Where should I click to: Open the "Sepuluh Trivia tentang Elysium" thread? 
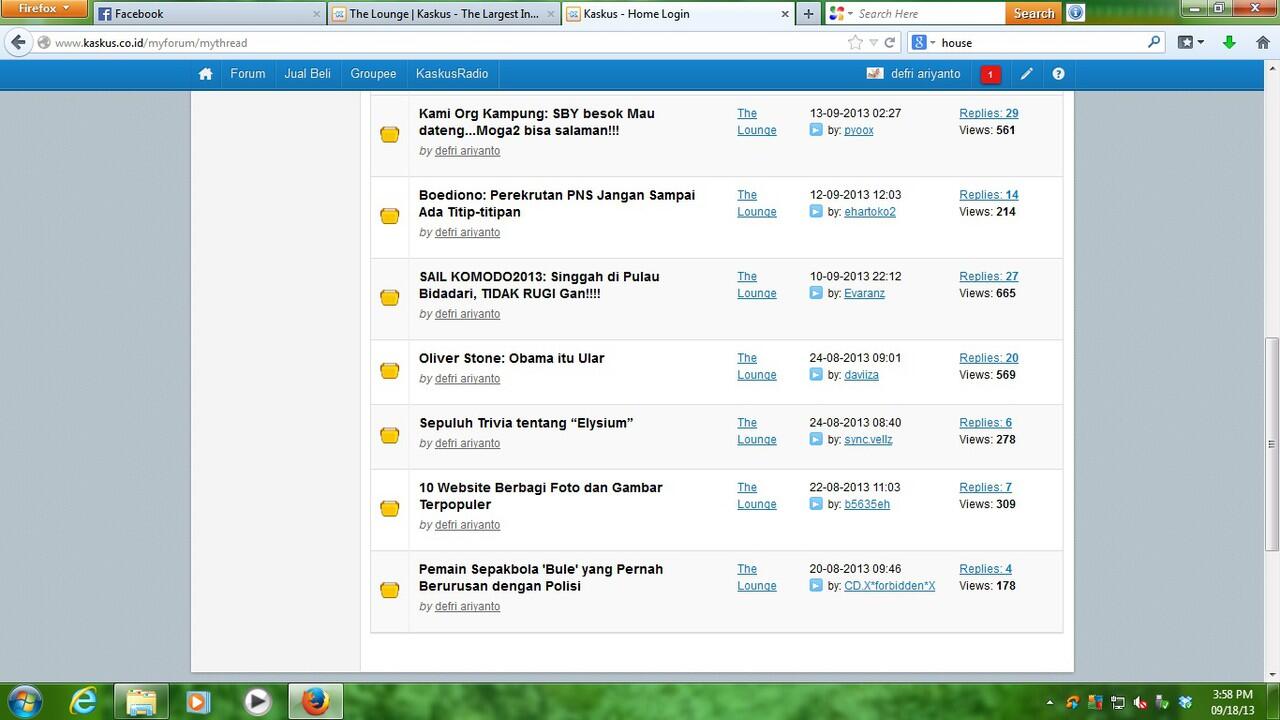(x=525, y=423)
